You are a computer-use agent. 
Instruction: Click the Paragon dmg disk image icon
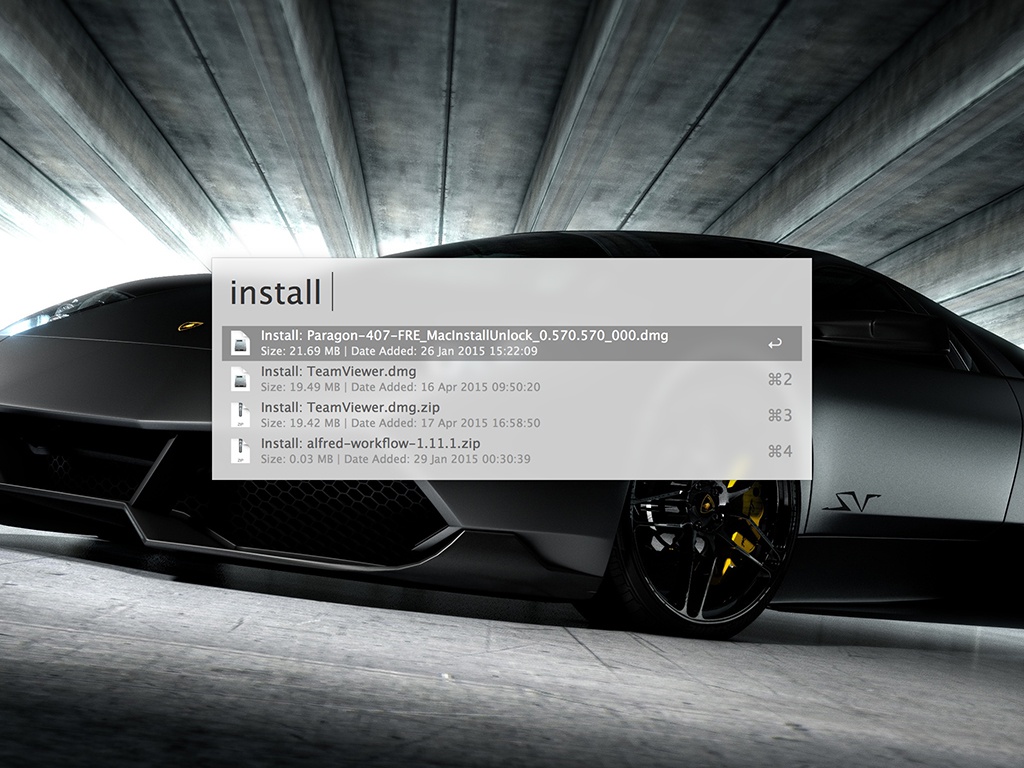(x=240, y=343)
